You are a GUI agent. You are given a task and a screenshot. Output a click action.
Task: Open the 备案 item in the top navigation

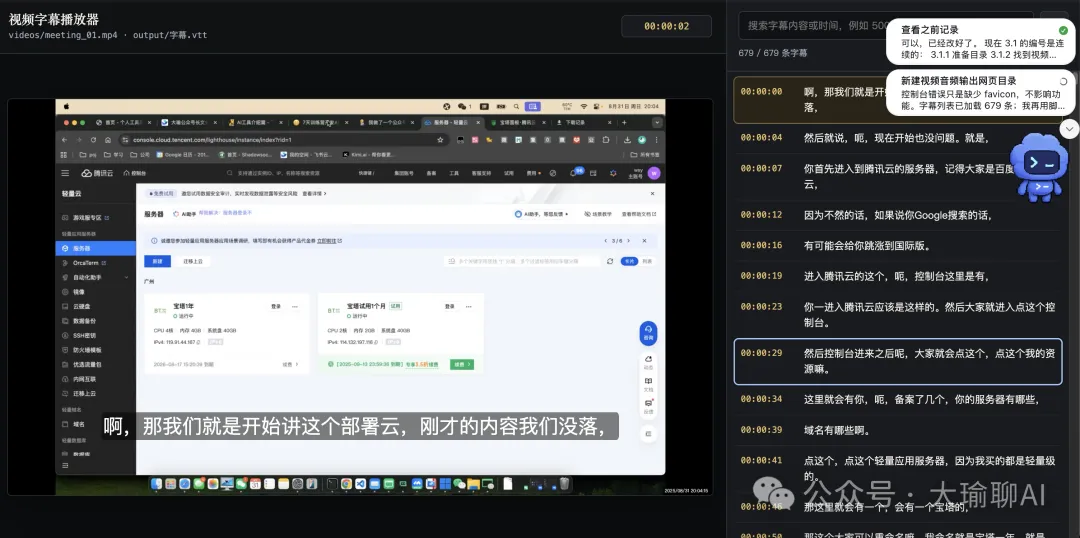click(431, 173)
